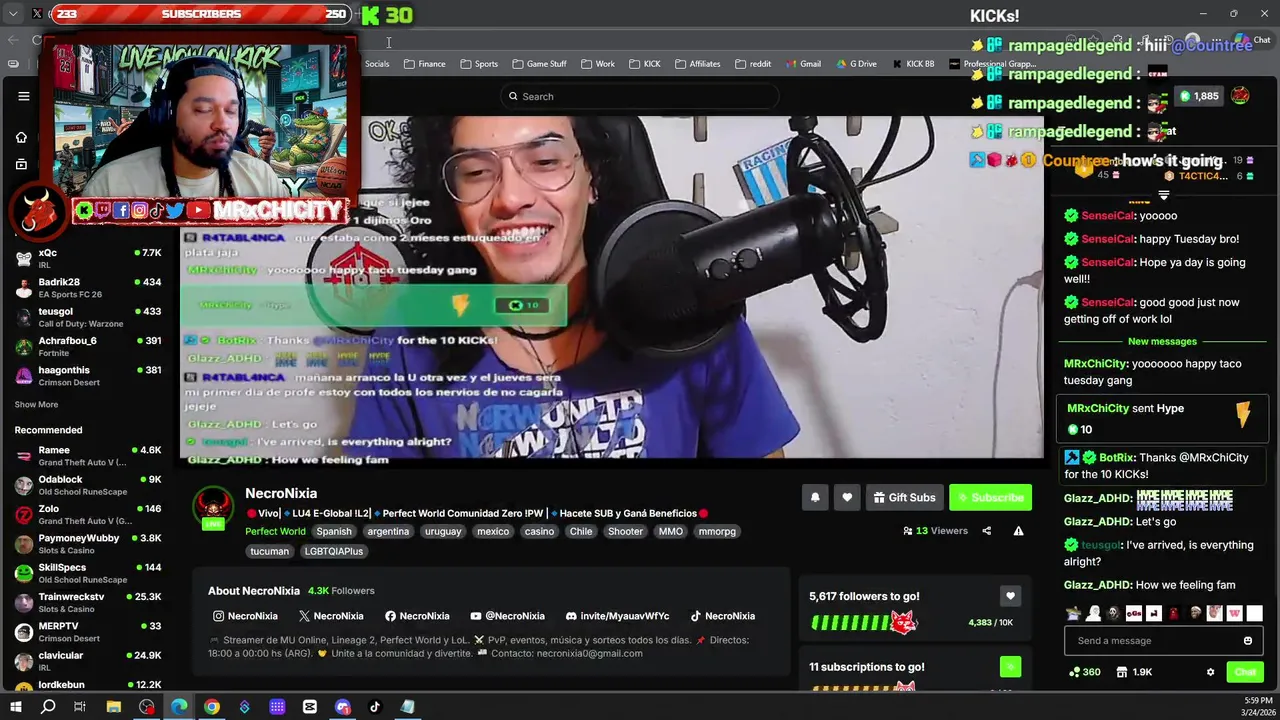Open teusgol channel in sidebar
1280x720 pixels.
click(88, 317)
